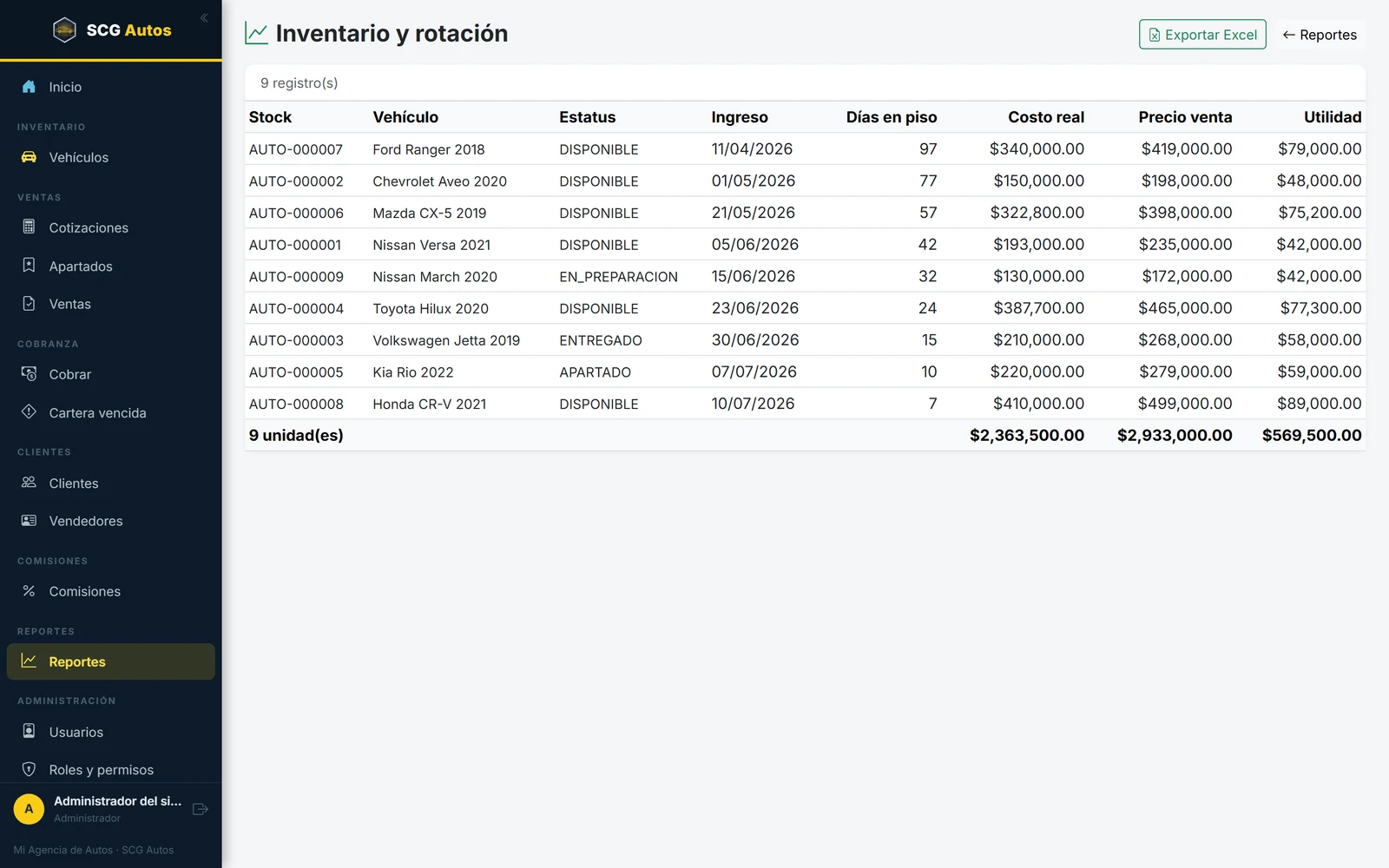Click the SCG Autos logo icon
The image size is (1389, 868).
point(65,30)
